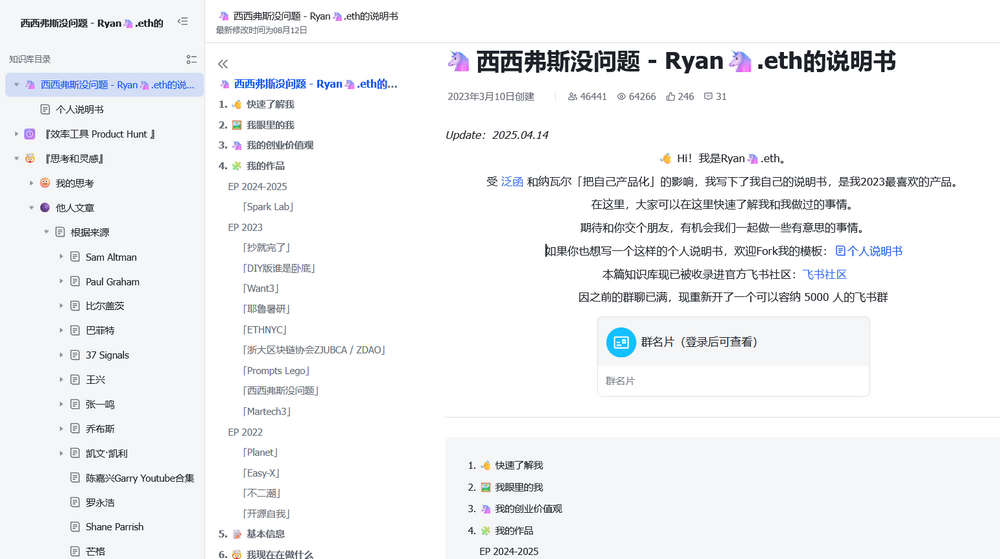Open the 凯文·凯利 page in sidebar

tap(107, 453)
